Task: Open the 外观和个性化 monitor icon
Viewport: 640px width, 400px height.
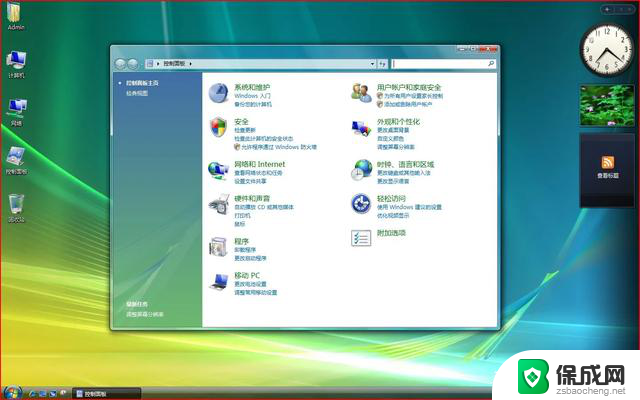Action: [361, 129]
